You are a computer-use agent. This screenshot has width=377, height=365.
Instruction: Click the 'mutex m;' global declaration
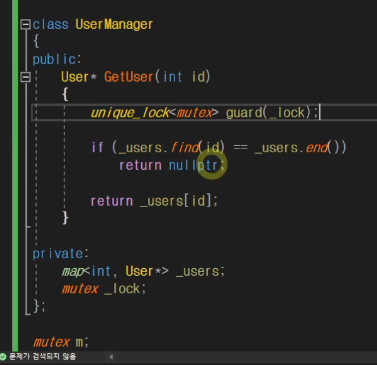(x=61, y=342)
